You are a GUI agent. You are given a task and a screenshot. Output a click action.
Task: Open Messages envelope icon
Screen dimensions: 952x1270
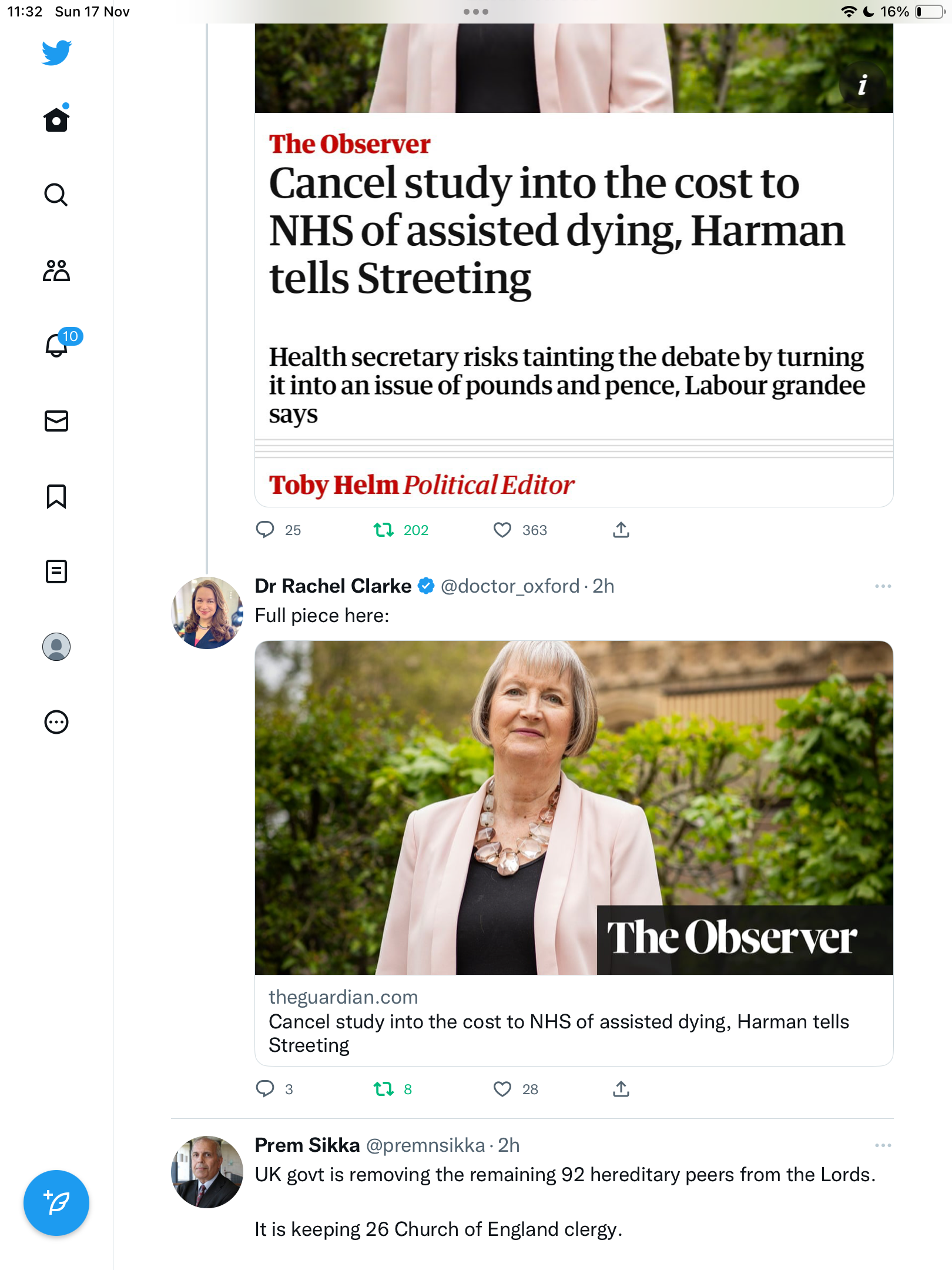click(56, 421)
